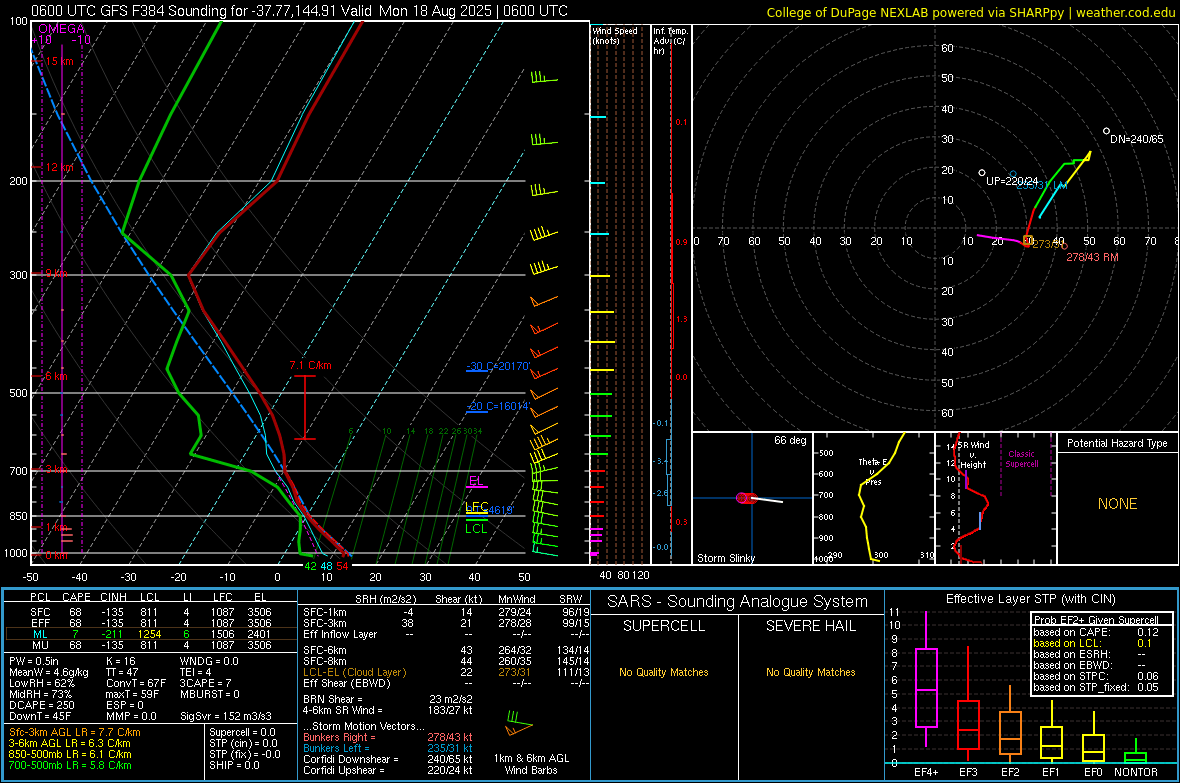Click the Corfidi Downshear = 240/65 kt line
1180x783 pixels.
(x=388, y=759)
